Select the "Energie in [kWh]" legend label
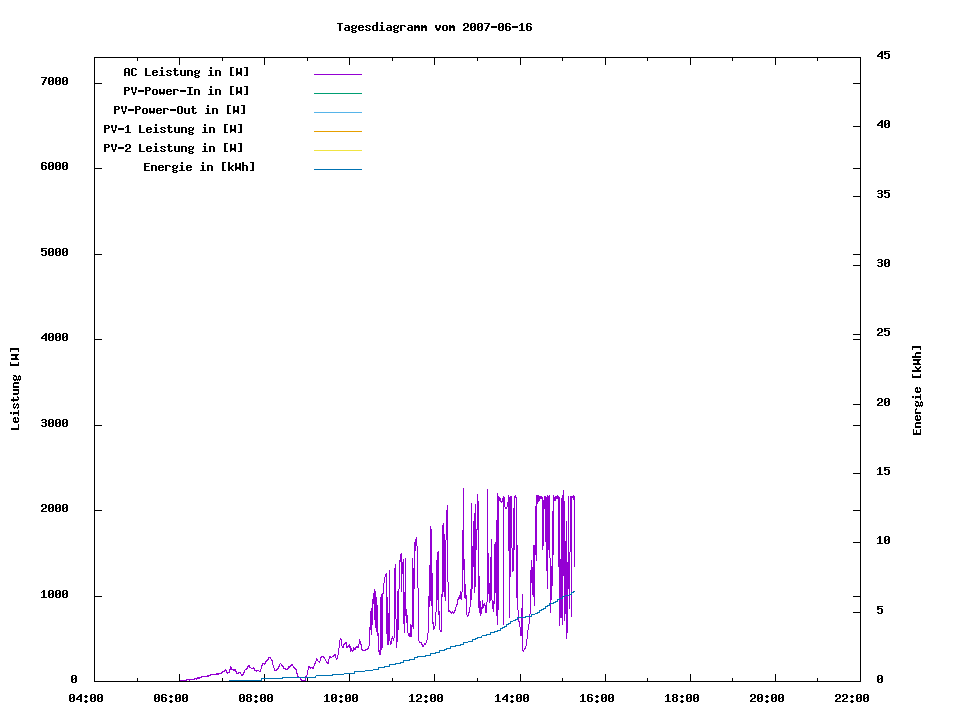This screenshot has width=960, height=720. 199,167
